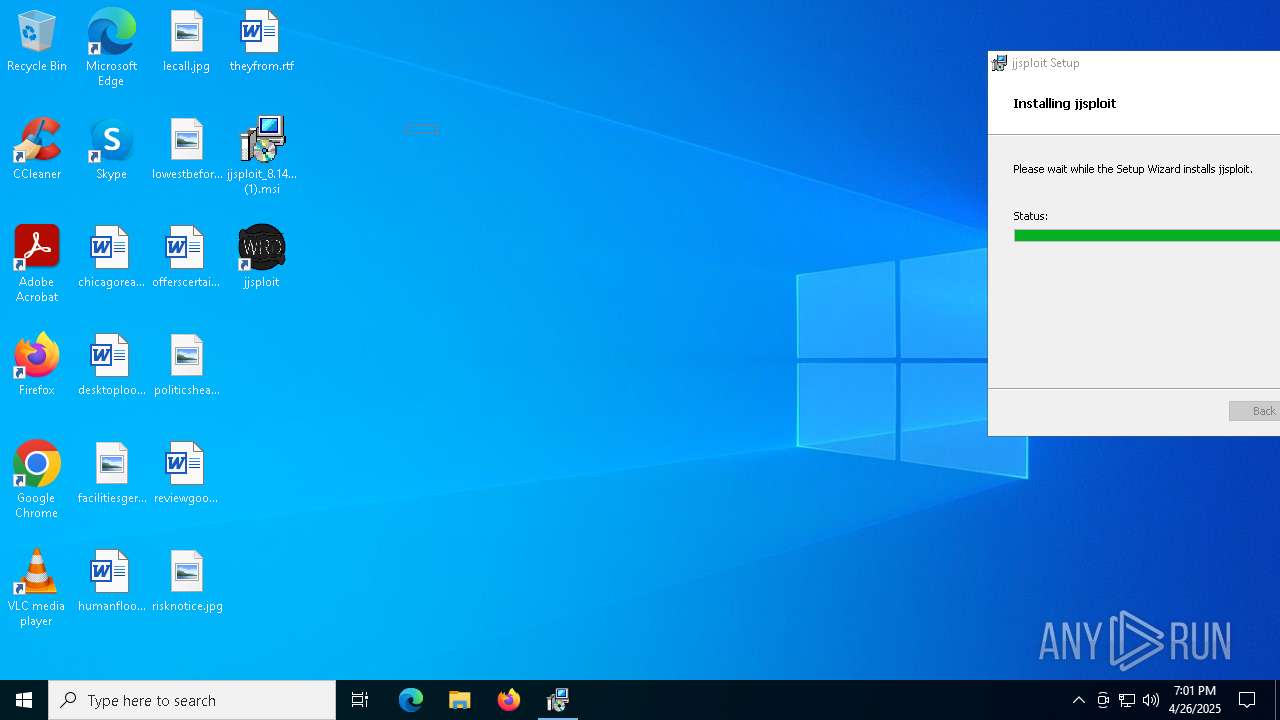Select the facilitiesger... image file
Viewport: 1280px width, 720px height.
click(x=111, y=474)
